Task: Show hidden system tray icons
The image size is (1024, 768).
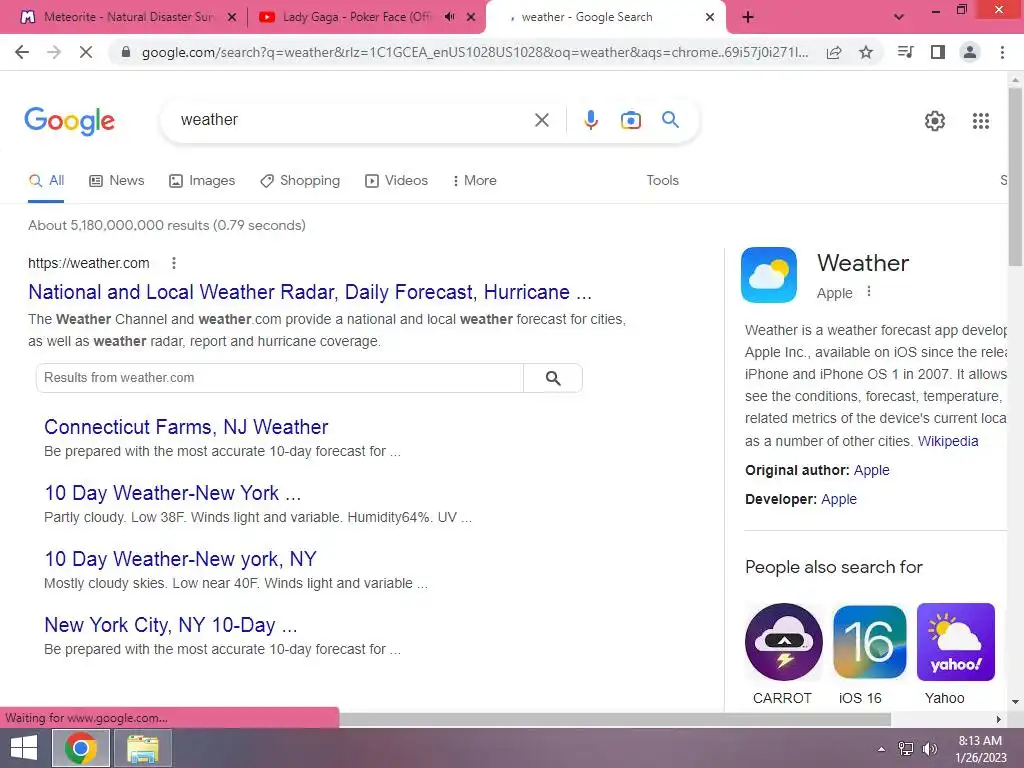Action: 882,749
